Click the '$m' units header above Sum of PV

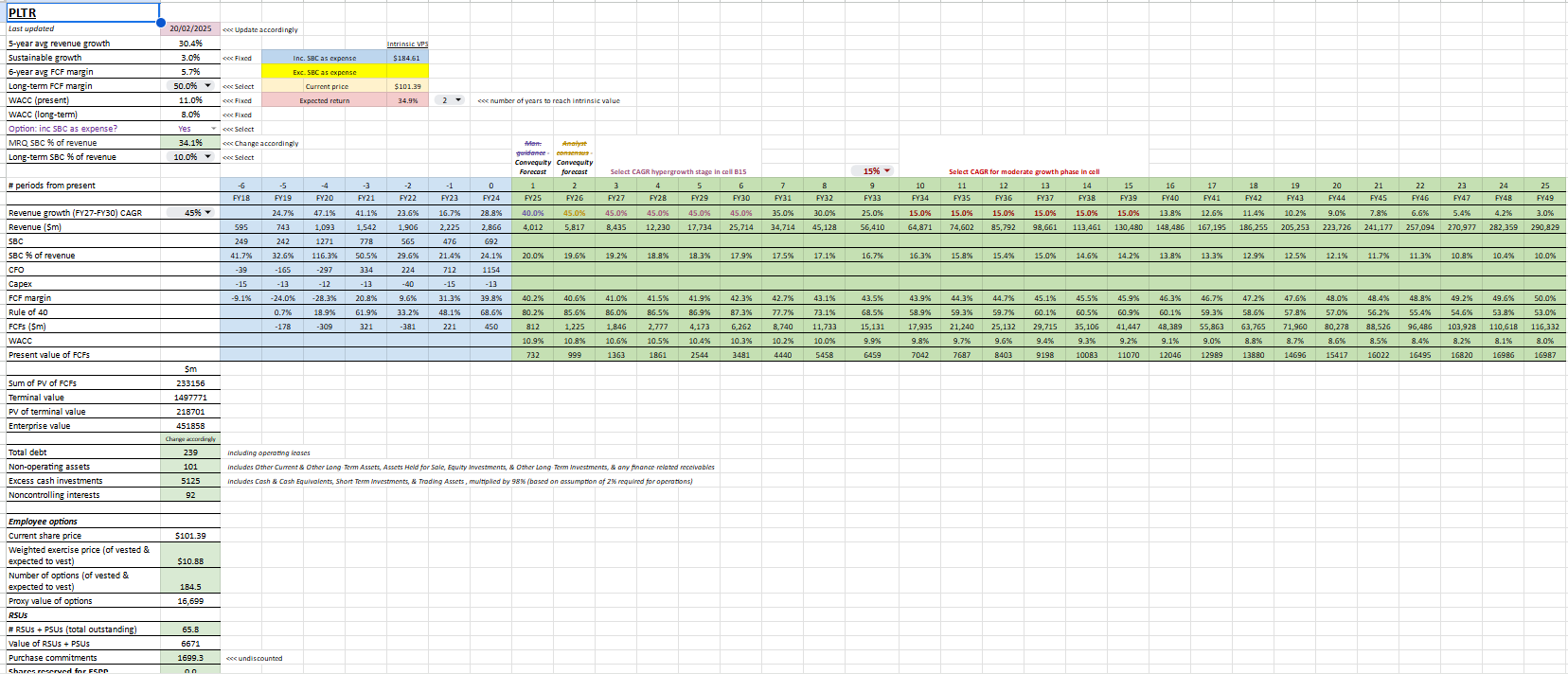pyautogui.click(x=190, y=369)
